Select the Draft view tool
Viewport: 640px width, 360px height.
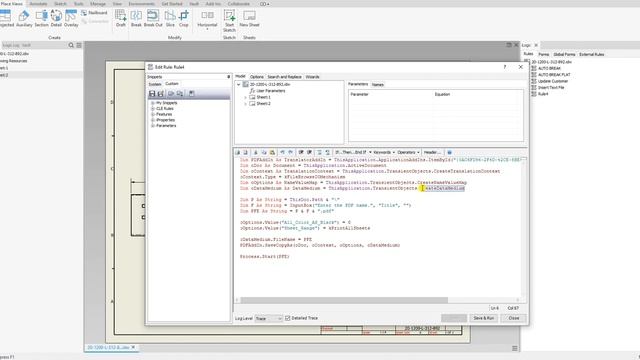(x=121, y=19)
